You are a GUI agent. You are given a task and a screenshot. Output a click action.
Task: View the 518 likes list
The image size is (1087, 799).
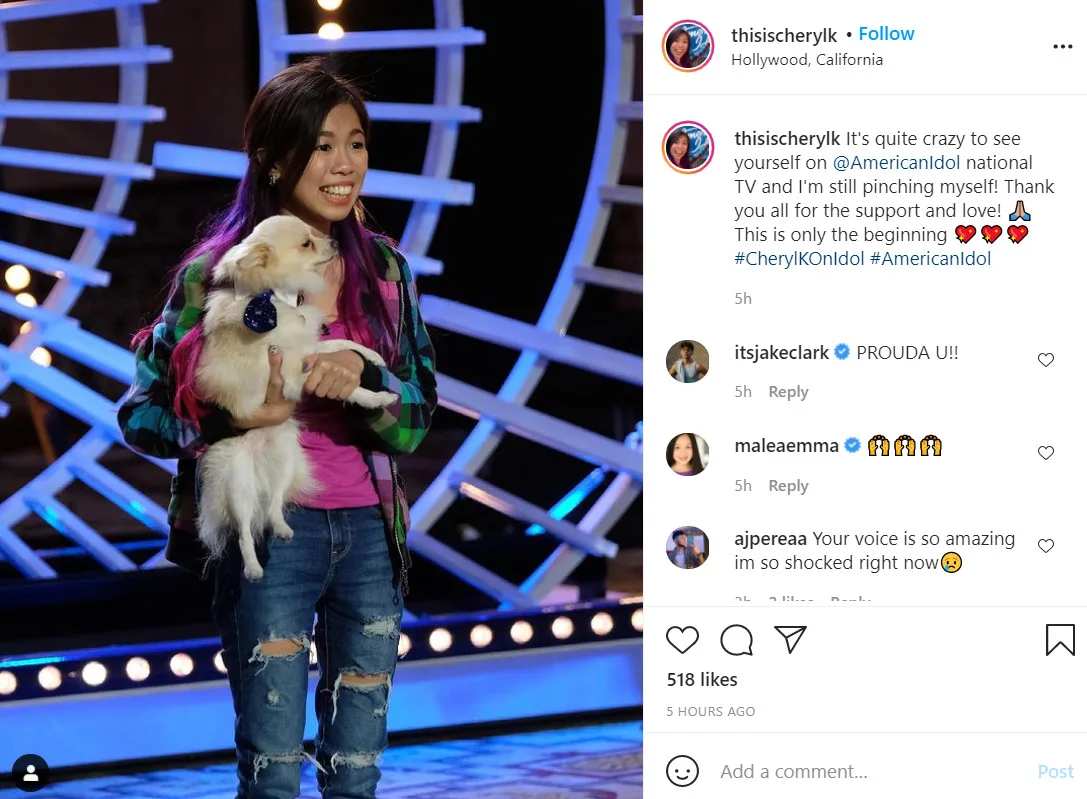point(702,680)
